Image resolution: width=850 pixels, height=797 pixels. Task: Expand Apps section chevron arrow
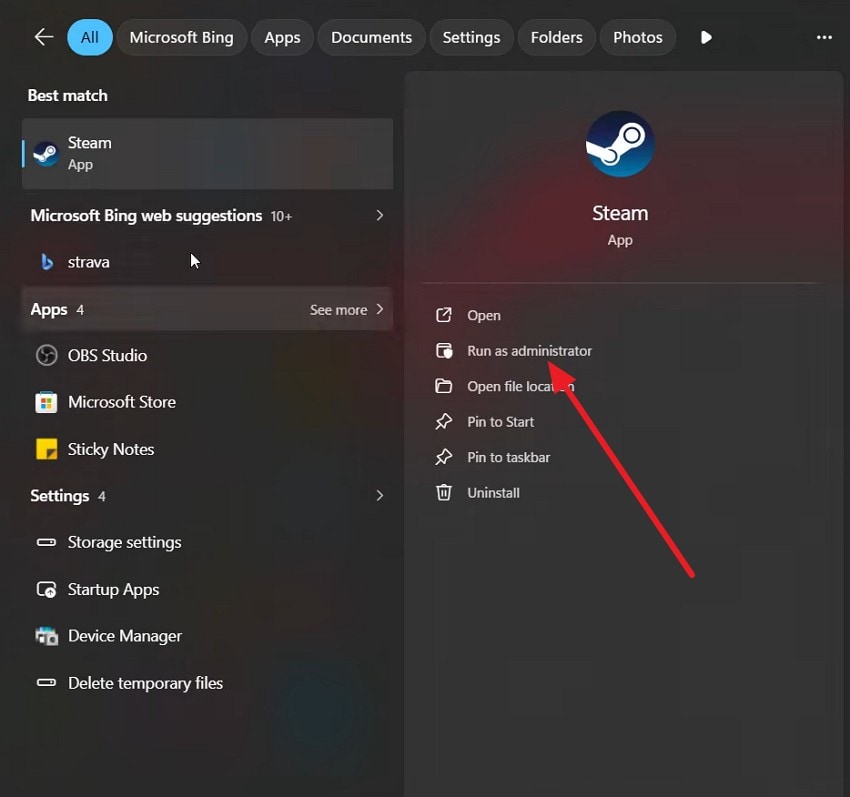[379, 309]
